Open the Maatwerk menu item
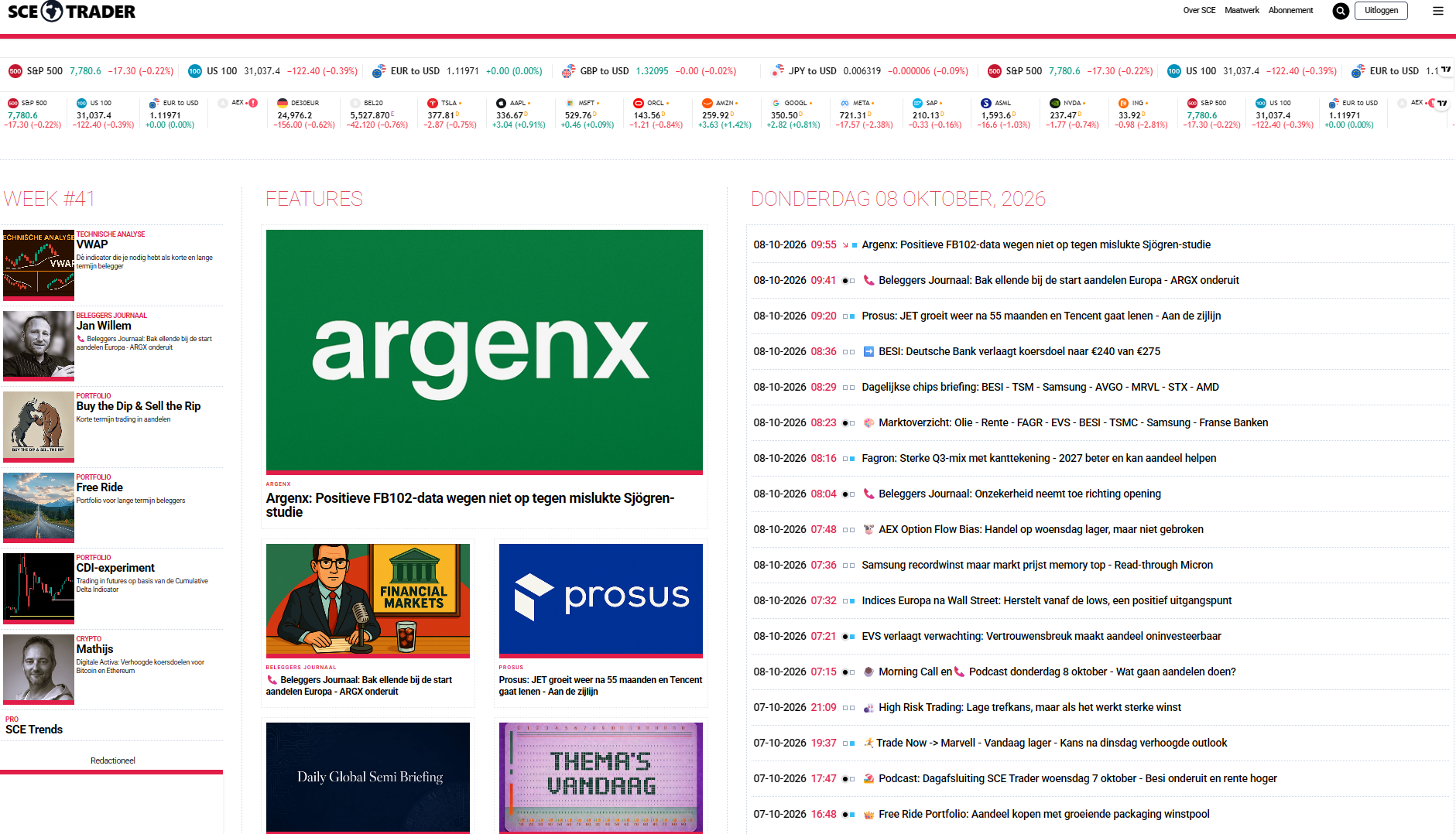 pos(1242,11)
